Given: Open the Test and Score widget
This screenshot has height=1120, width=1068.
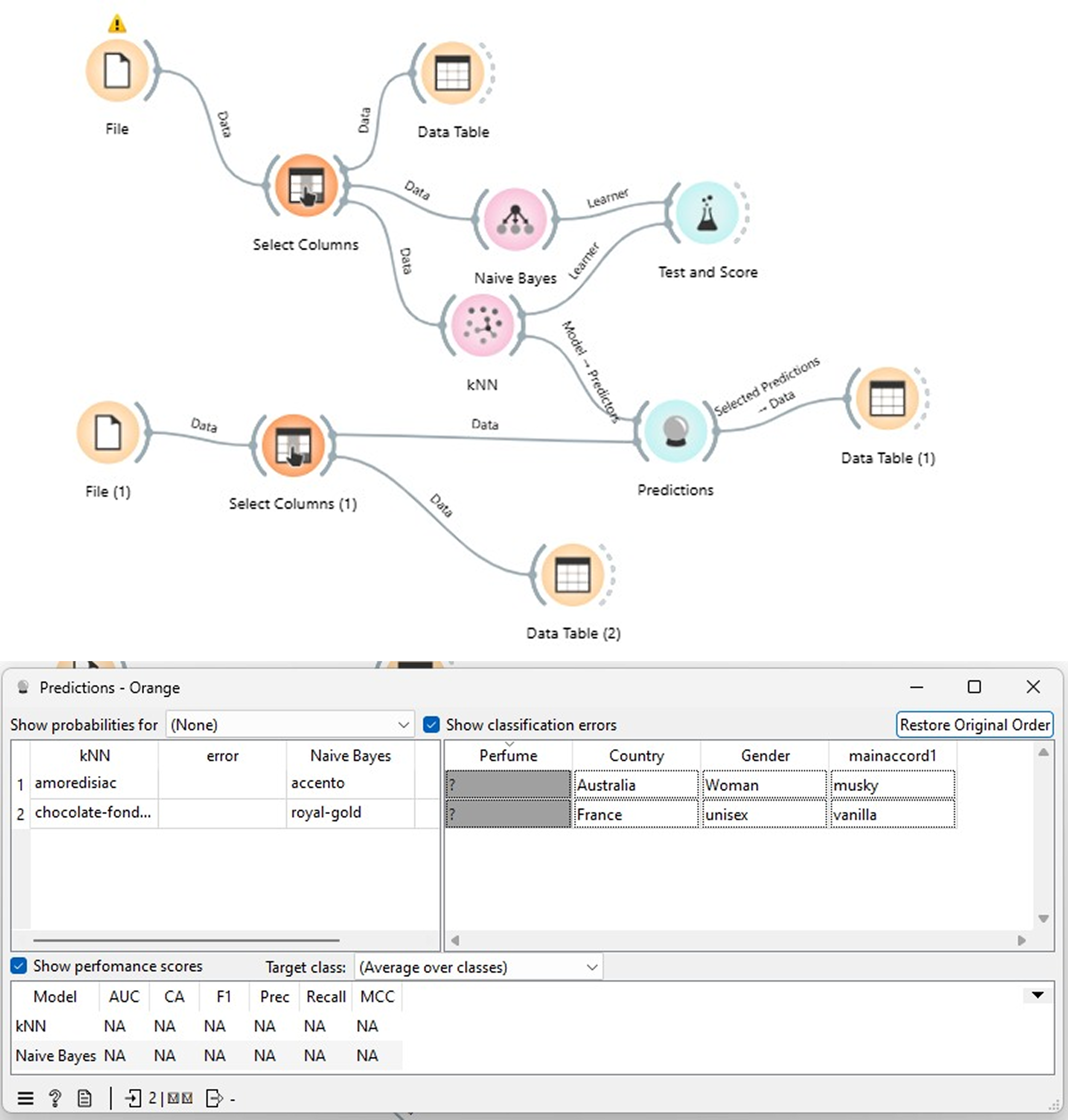Looking at the screenshot, I should tap(707, 213).
